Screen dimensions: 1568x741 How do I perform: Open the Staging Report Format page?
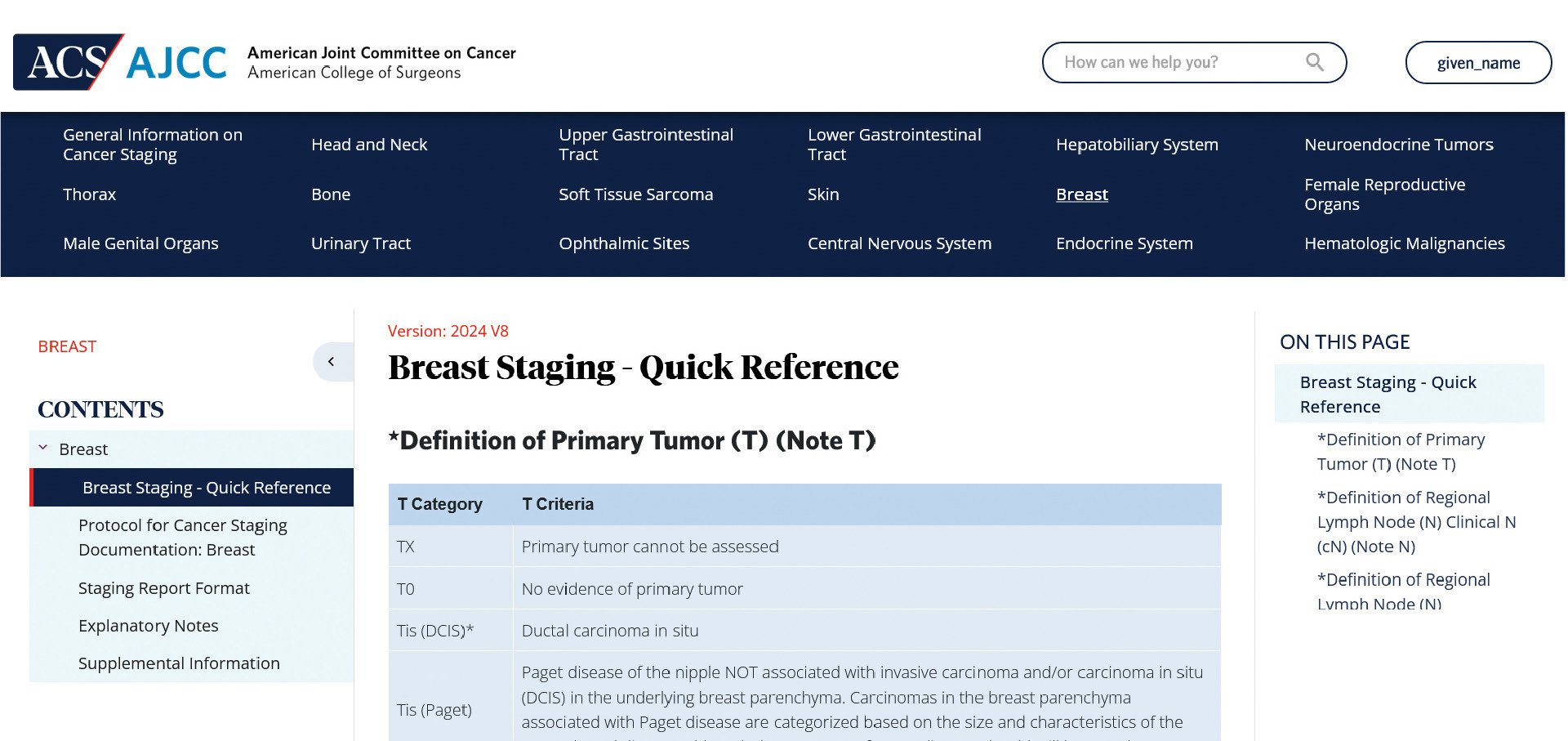point(163,588)
